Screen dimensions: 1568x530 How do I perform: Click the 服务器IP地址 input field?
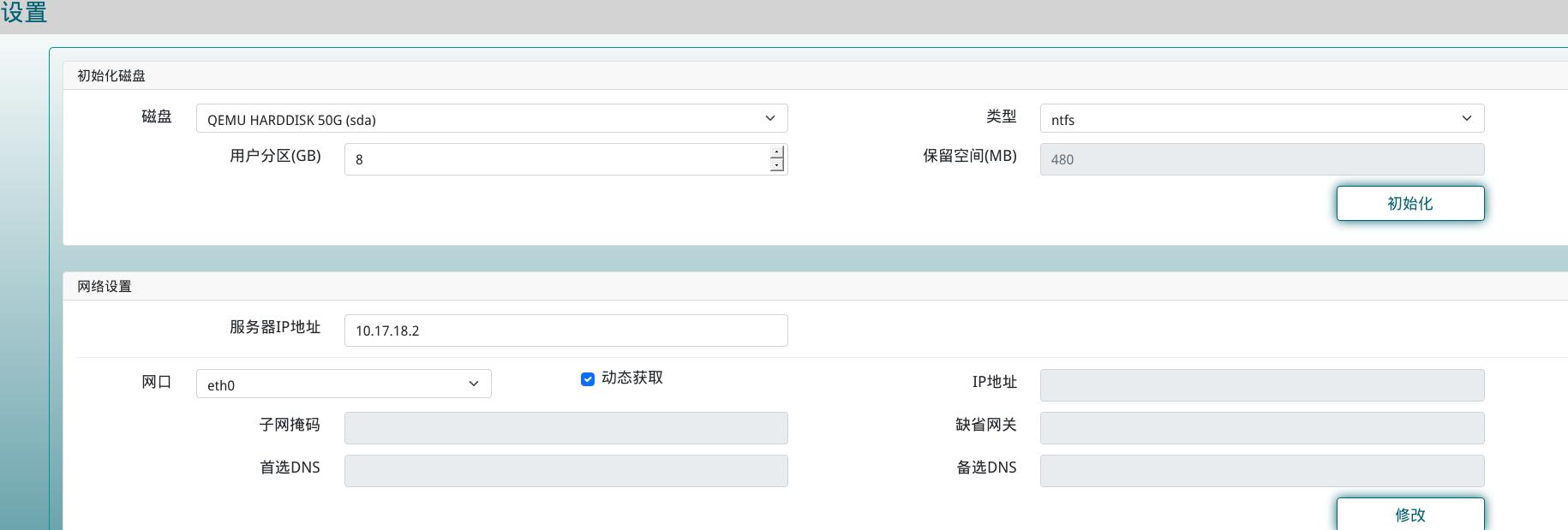[x=566, y=331]
